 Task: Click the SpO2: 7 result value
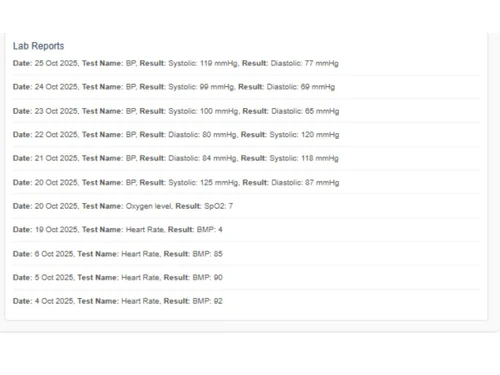click(218, 206)
